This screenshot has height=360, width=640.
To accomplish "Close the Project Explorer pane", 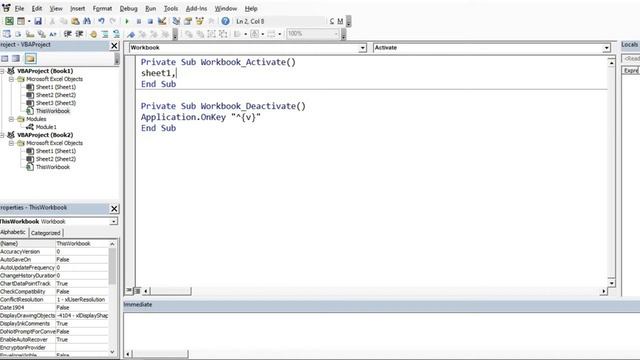I will coord(114,46).
